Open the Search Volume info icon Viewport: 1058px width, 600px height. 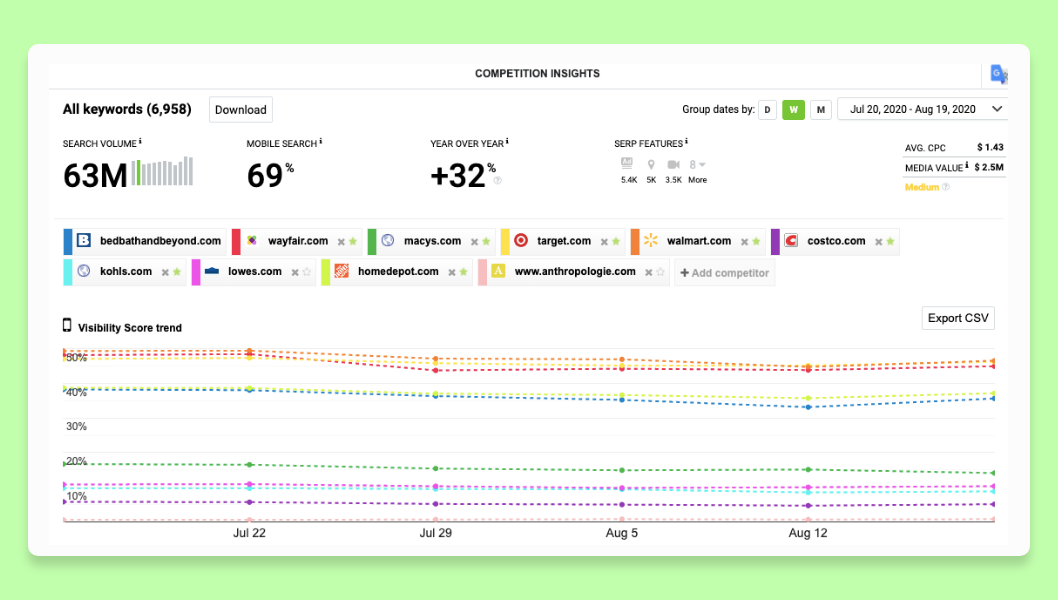pyautogui.click(x=140, y=142)
